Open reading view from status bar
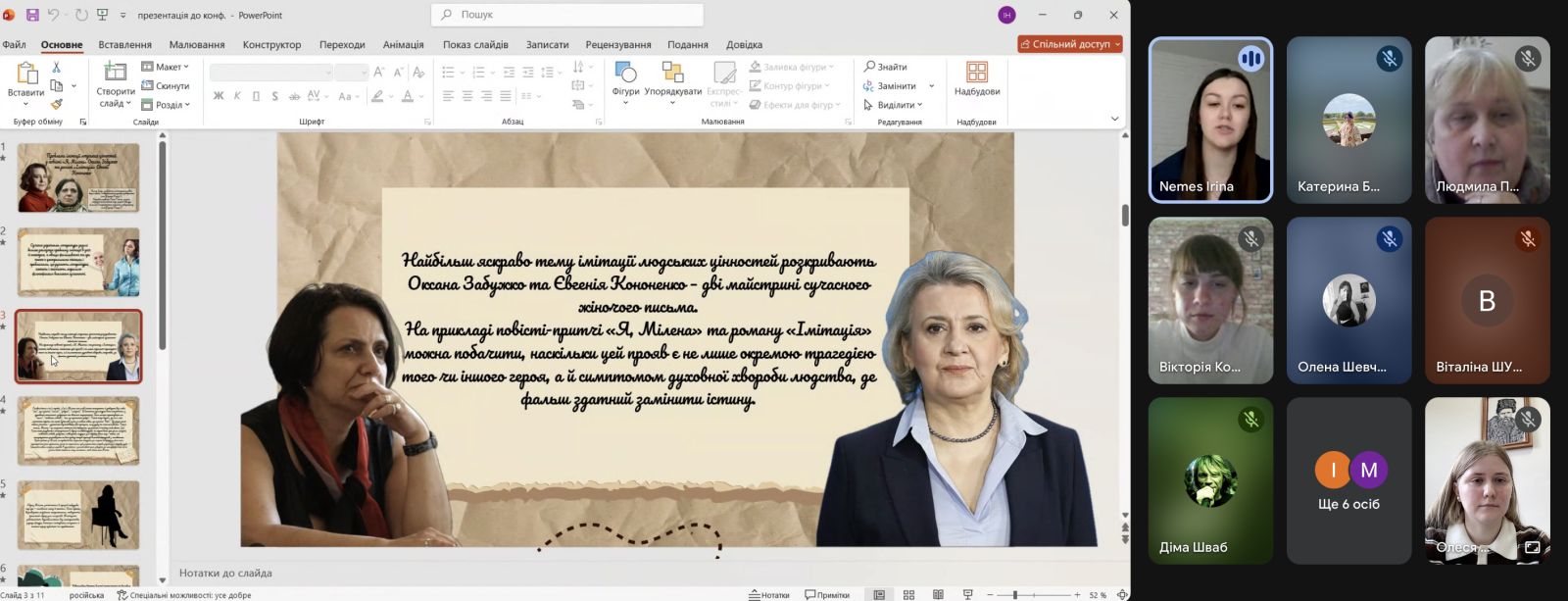Screen dimensions: 1568x601 click(938, 595)
